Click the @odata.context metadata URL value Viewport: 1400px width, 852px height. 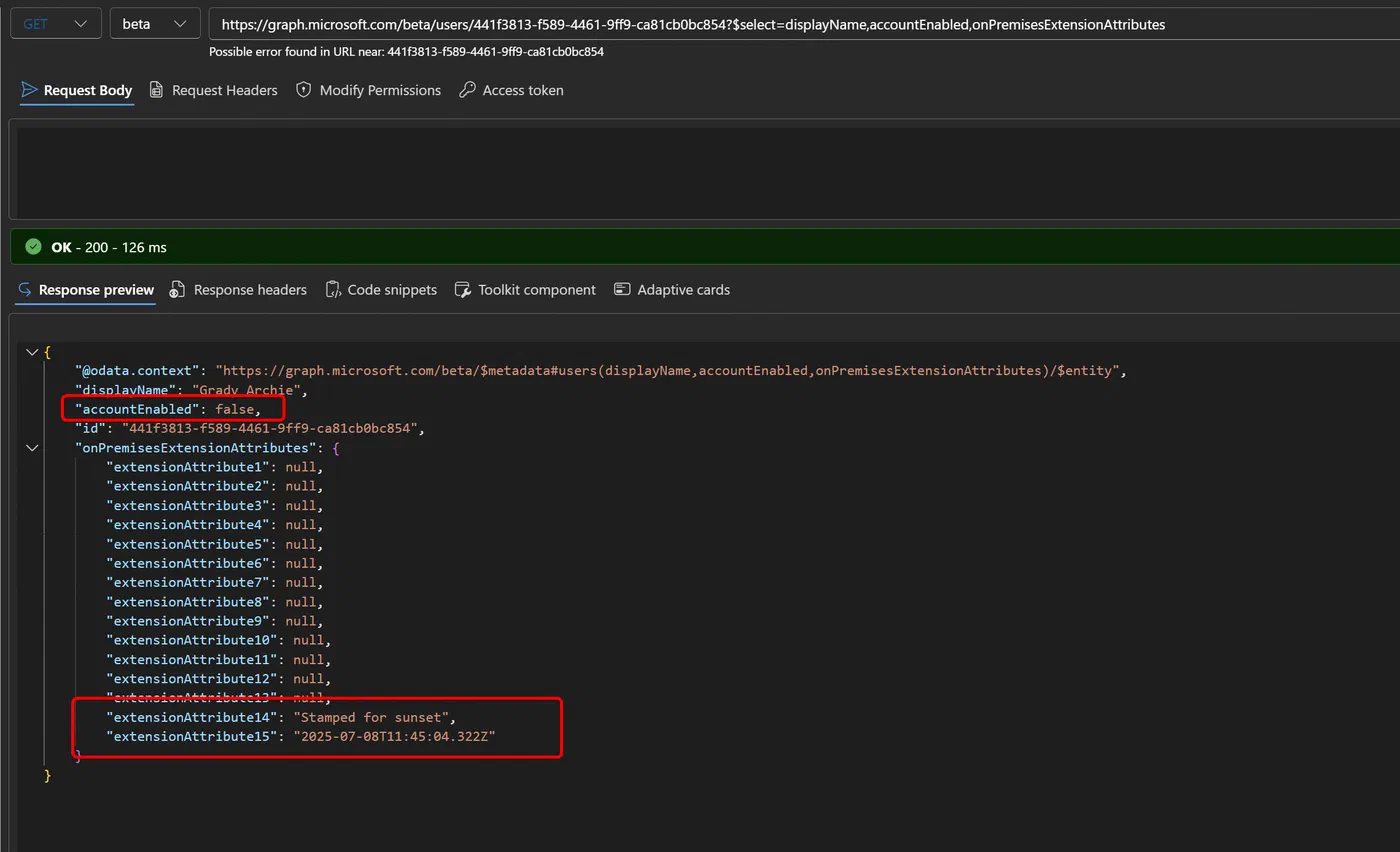click(668, 371)
